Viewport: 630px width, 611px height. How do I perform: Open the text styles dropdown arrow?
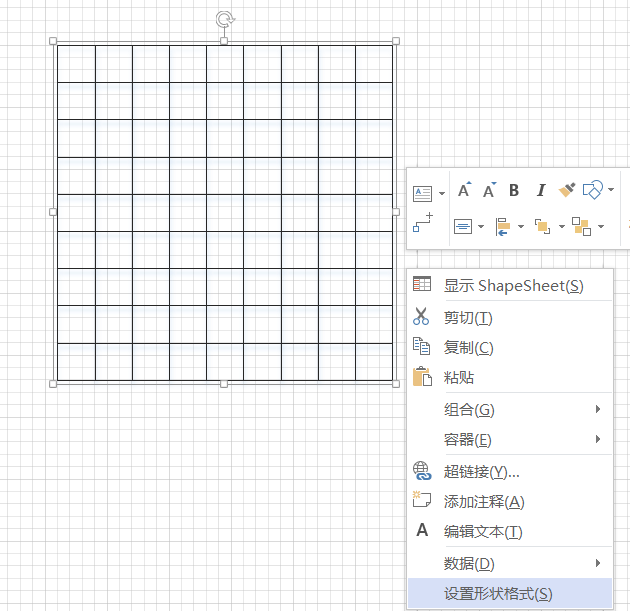pyautogui.click(x=442, y=194)
